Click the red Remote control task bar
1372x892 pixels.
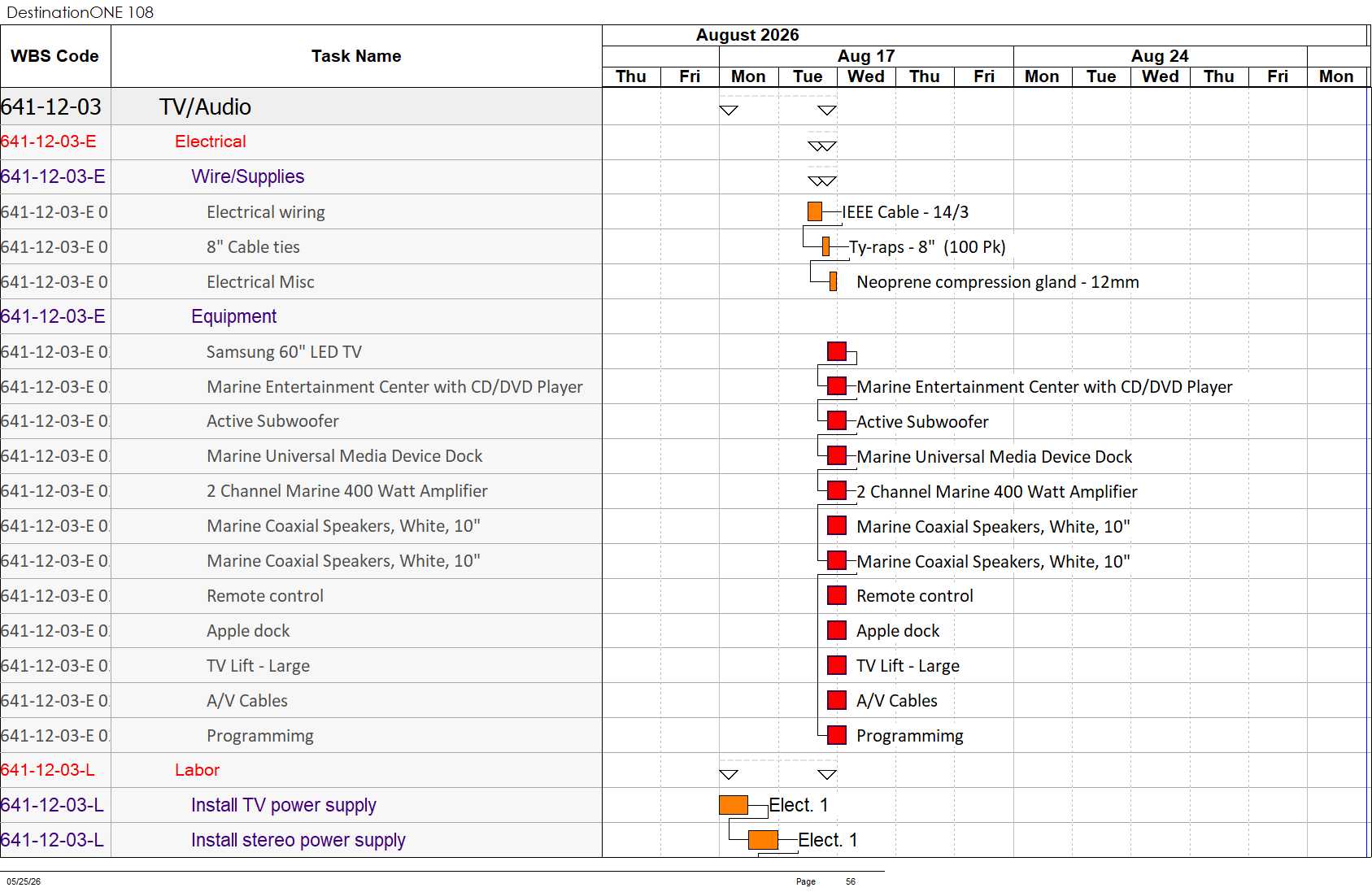tap(837, 595)
